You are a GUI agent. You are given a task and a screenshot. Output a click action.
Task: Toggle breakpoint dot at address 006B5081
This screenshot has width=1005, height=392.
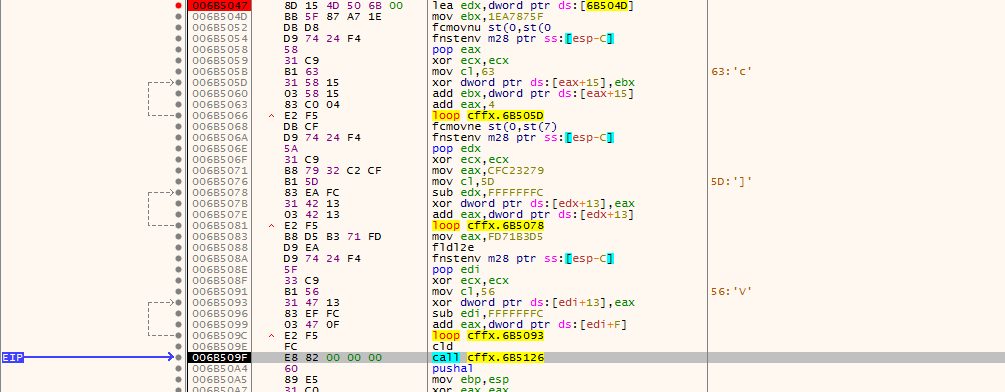tap(179, 225)
